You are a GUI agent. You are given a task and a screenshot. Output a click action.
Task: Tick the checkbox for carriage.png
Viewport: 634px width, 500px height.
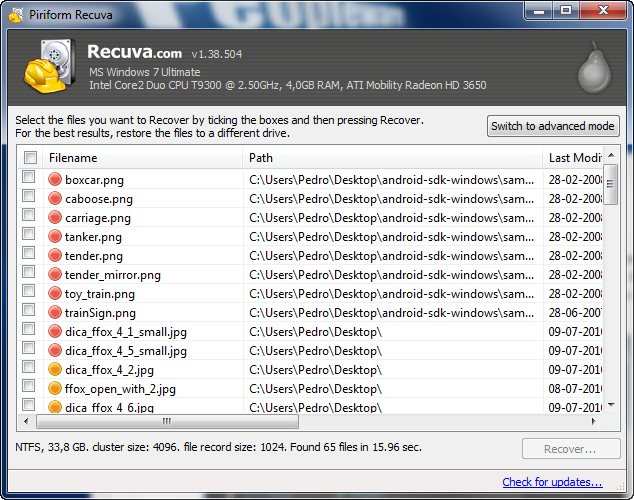pos(28,215)
